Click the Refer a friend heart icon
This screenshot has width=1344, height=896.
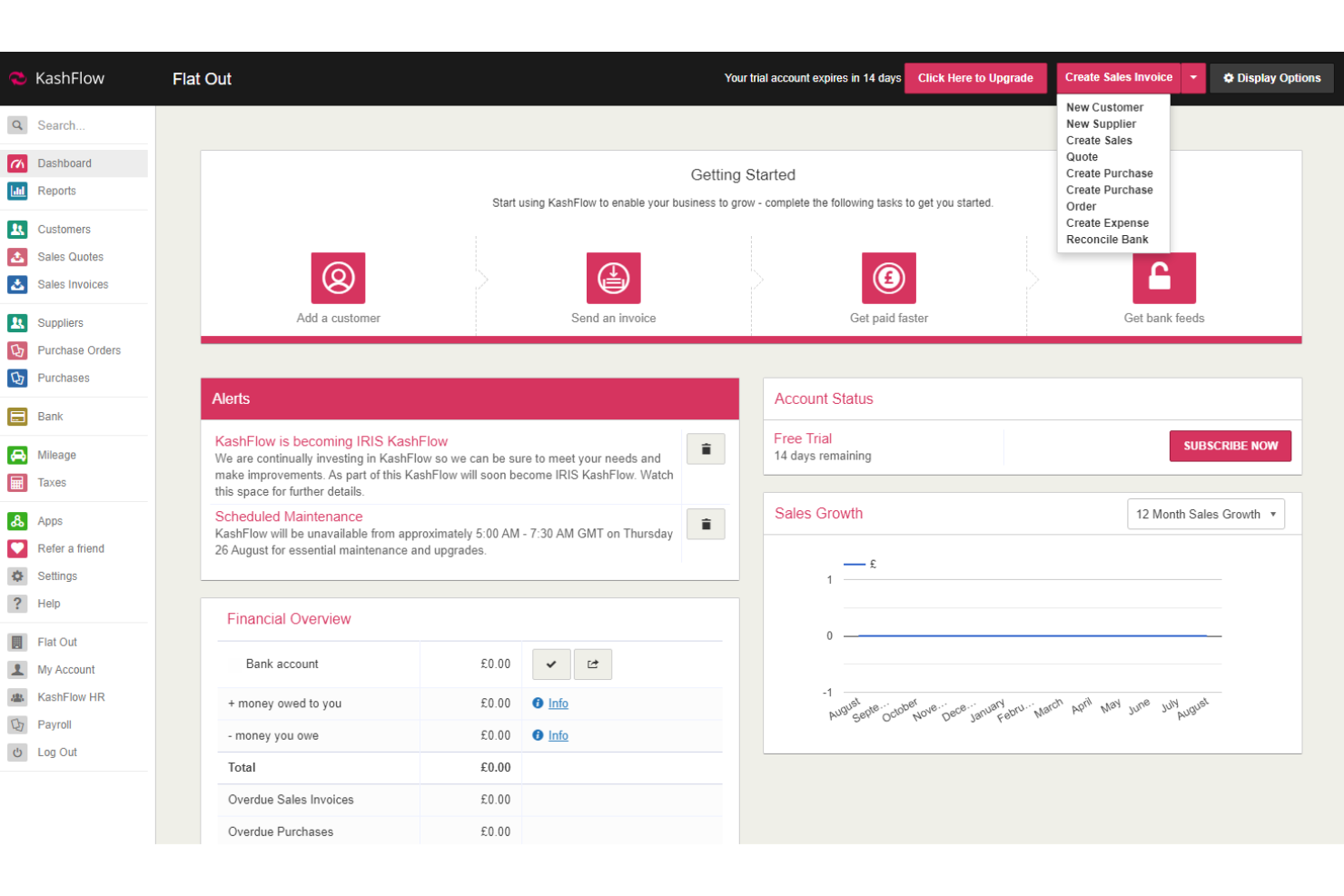[x=17, y=548]
